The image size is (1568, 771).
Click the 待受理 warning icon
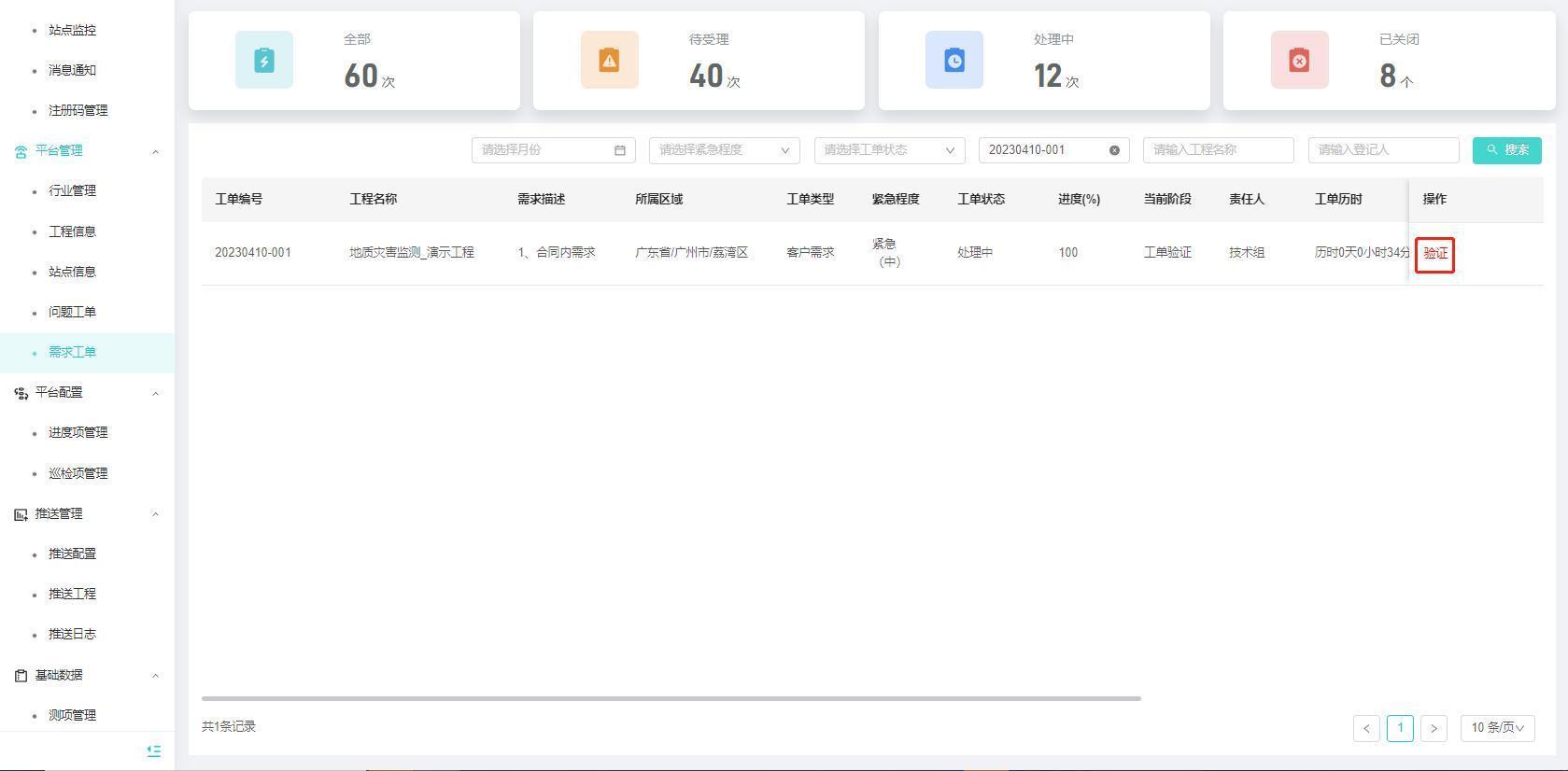(x=609, y=60)
